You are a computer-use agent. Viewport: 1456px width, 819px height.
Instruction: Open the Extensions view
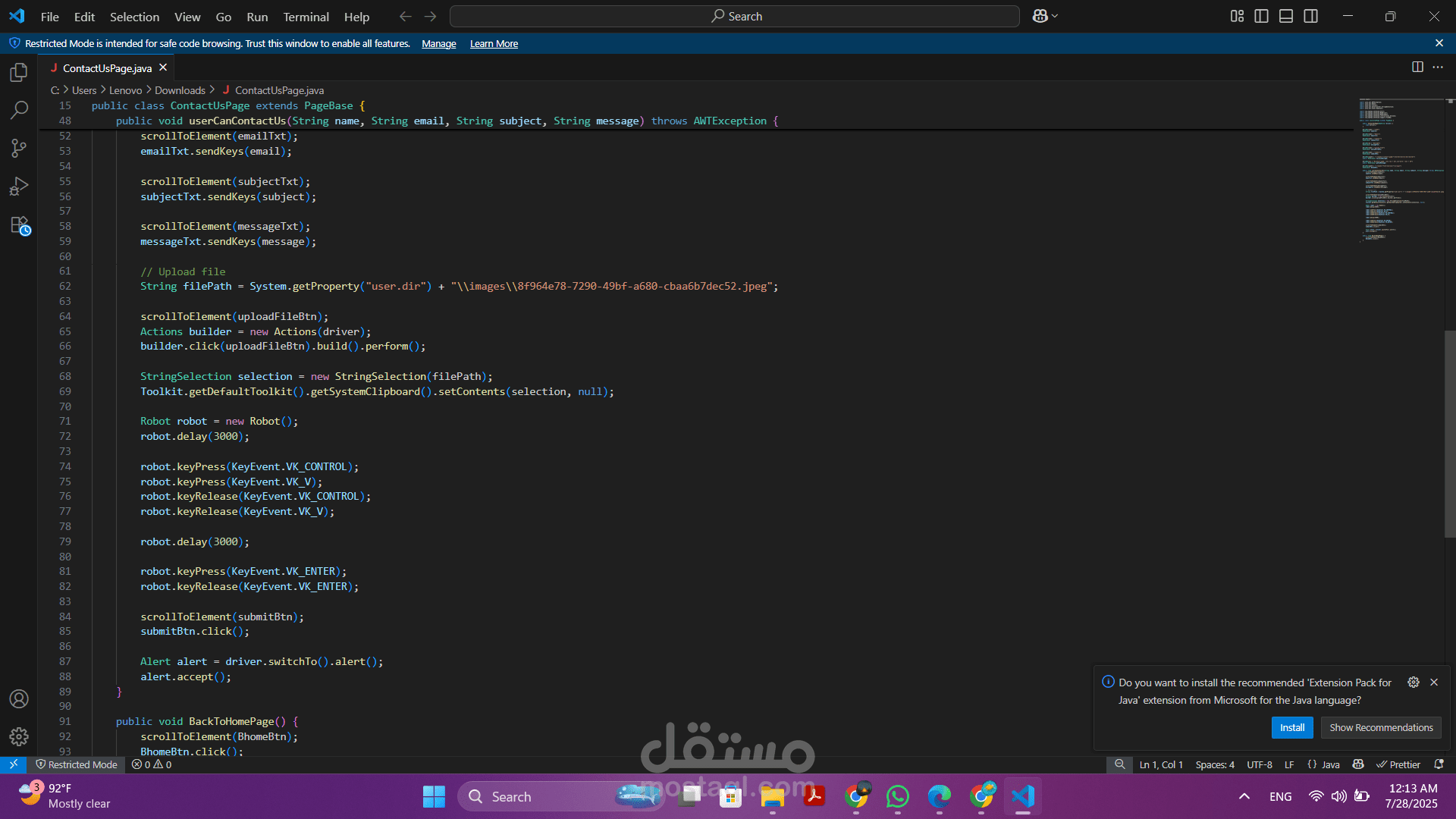(19, 225)
